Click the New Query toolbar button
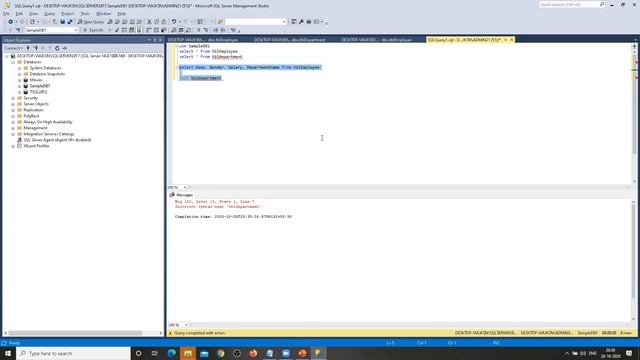The width and height of the screenshot is (640, 360). click(x=91, y=22)
